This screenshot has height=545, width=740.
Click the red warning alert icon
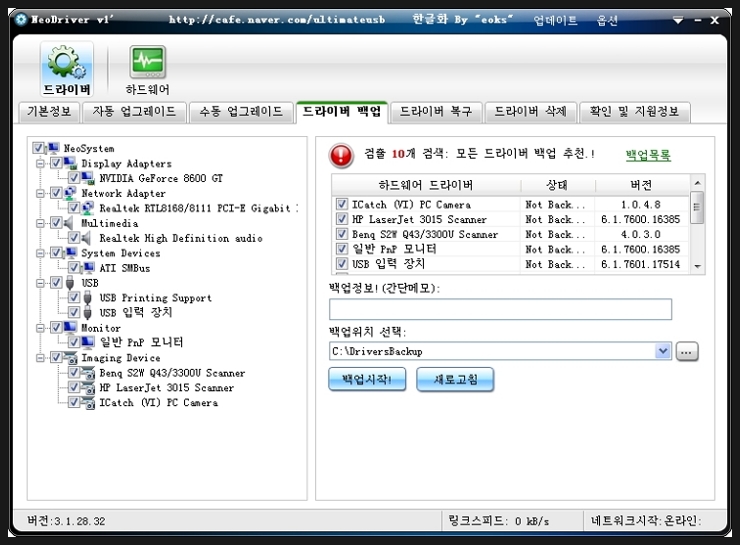342,154
